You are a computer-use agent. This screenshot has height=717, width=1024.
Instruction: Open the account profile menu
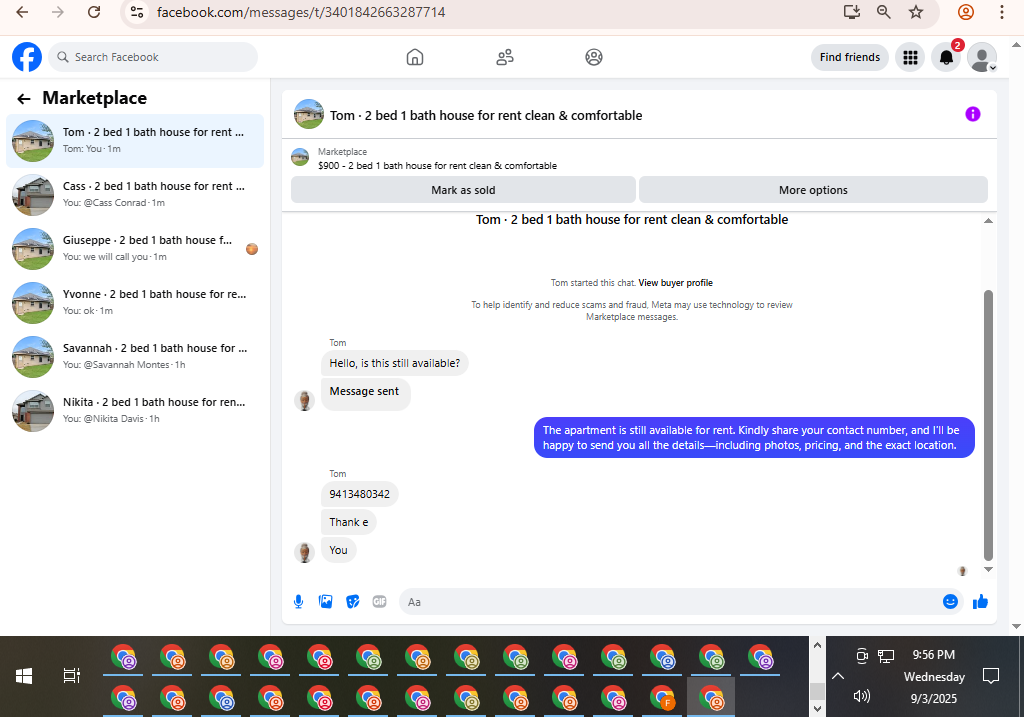coord(982,57)
